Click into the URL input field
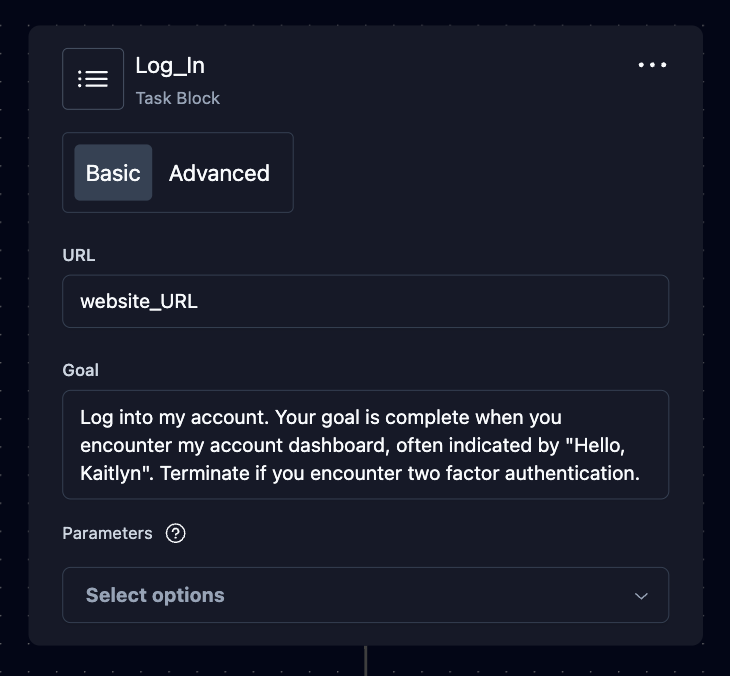 pyautogui.click(x=365, y=301)
